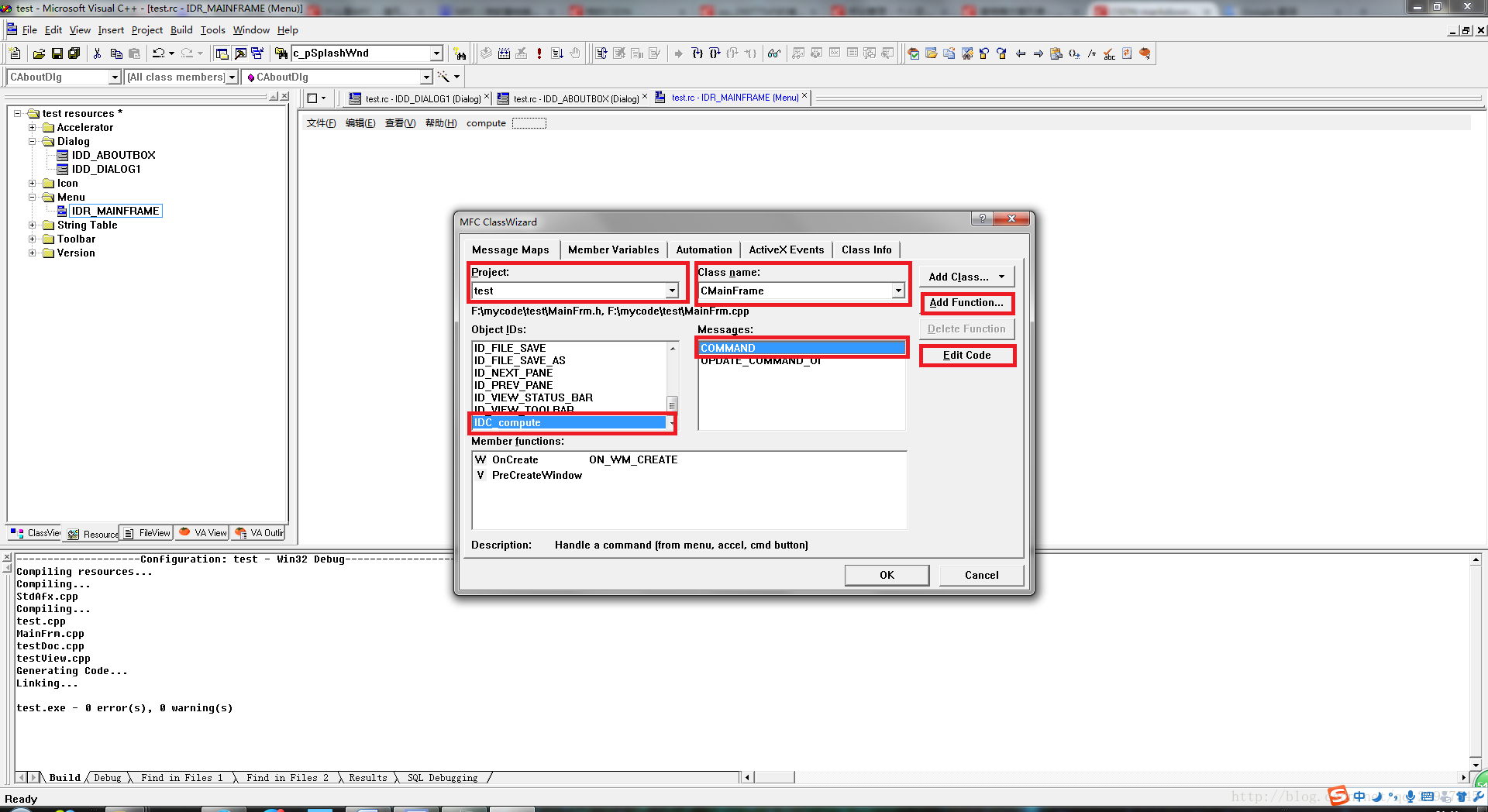Switch to Member Variables tab in ClassWizard
Viewport: 1488px width, 812px height.
click(x=613, y=249)
